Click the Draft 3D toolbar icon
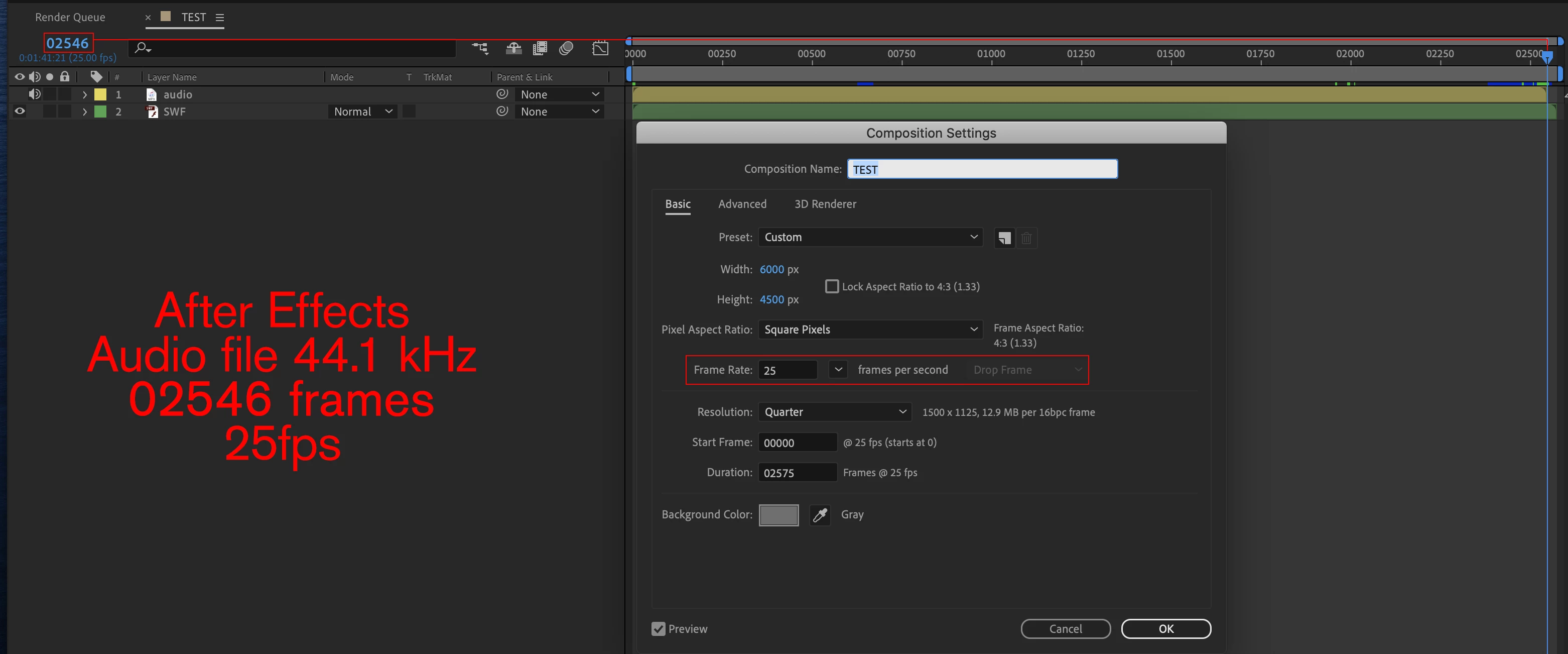The image size is (1568, 654). point(514,48)
